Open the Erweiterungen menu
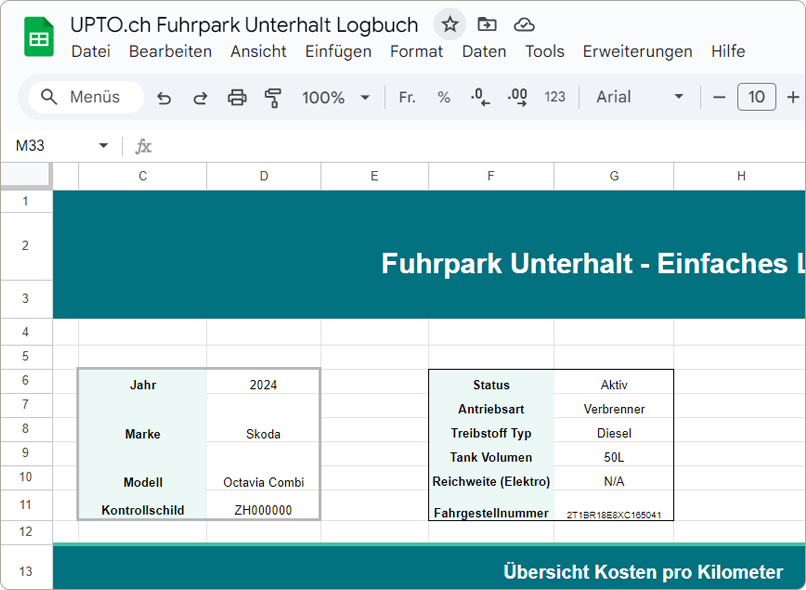 tap(637, 51)
